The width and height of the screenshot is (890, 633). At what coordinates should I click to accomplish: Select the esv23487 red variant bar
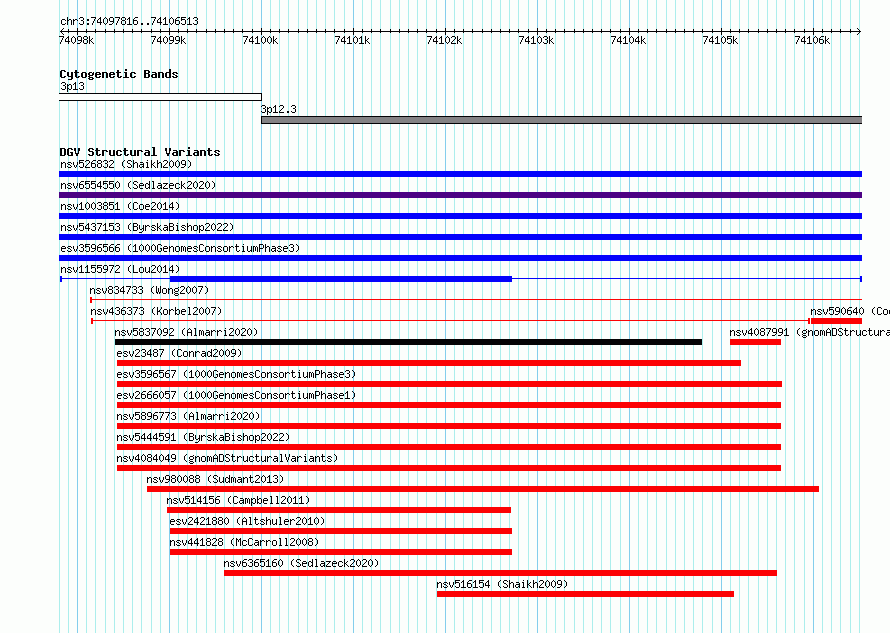429,363
